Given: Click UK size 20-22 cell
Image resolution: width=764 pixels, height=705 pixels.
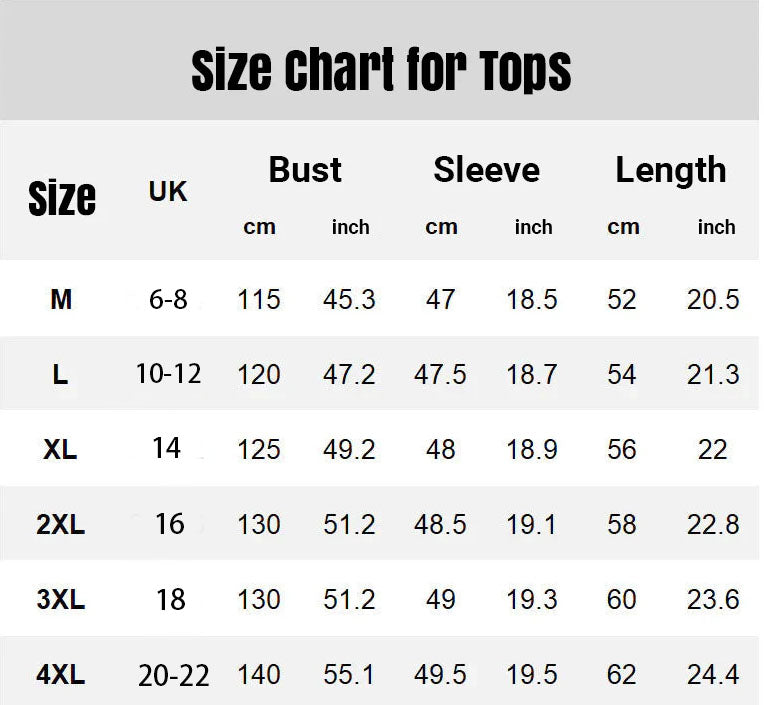Looking at the screenshot, I should [174, 676].
